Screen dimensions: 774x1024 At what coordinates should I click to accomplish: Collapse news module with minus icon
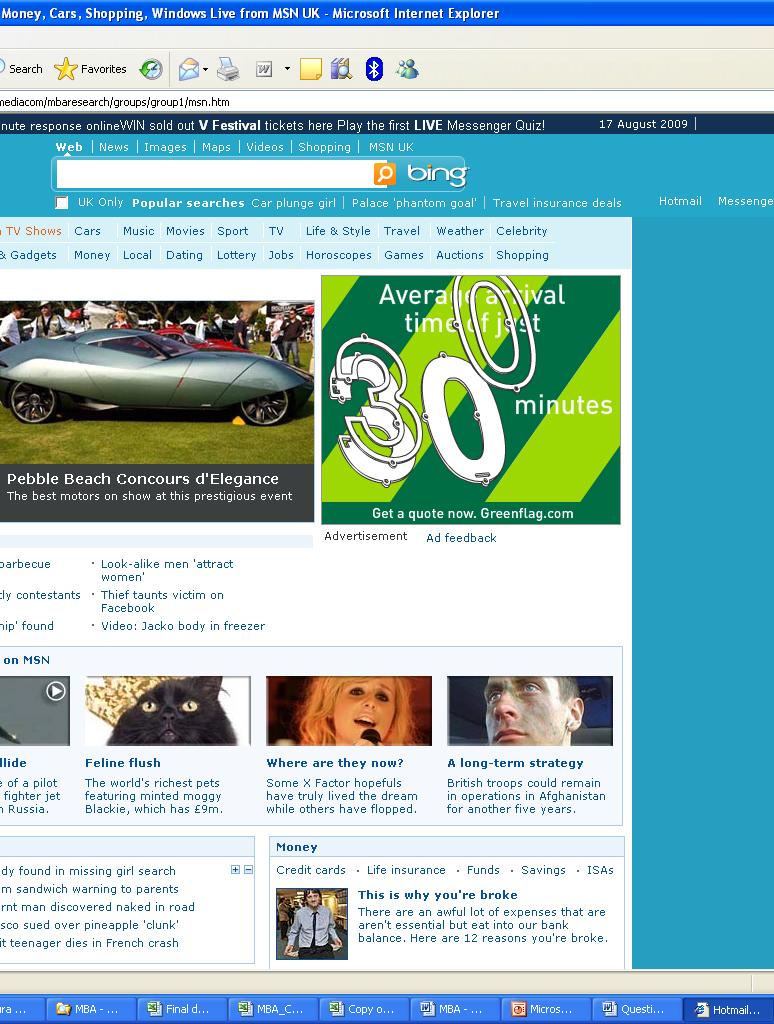(x=248, y=870)
